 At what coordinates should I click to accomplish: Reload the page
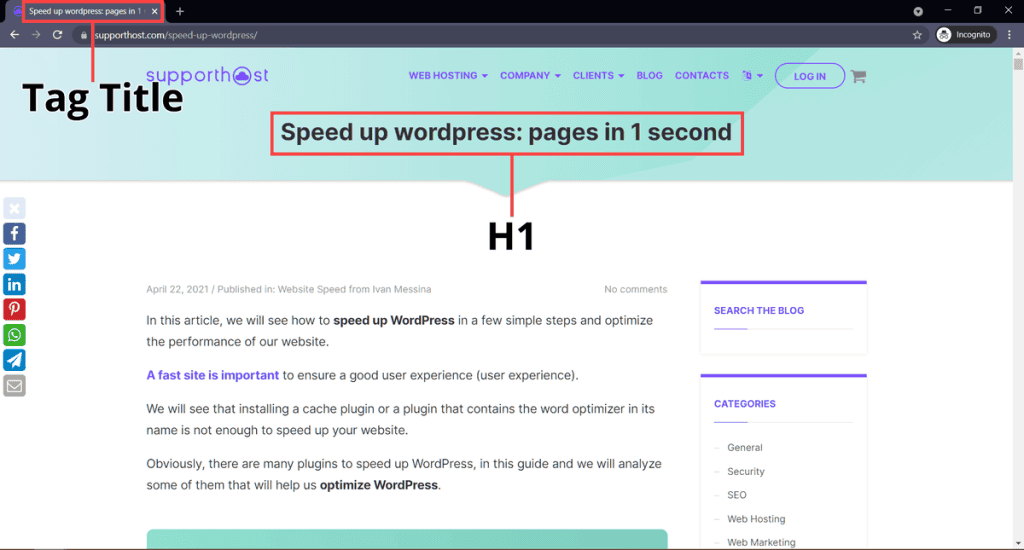click(57, 35)
